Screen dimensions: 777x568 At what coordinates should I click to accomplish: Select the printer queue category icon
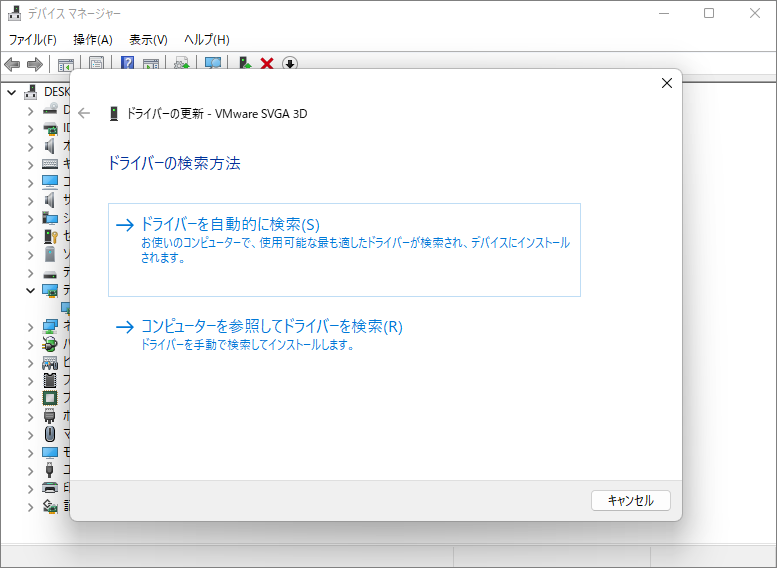coord(50,488)
